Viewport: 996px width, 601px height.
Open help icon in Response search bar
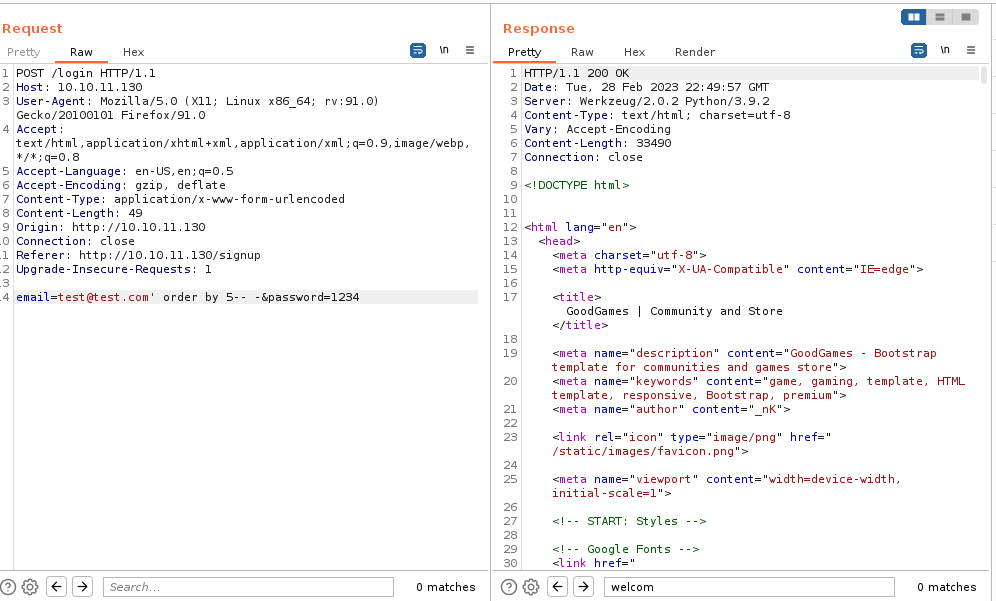(x=509, y=587)
